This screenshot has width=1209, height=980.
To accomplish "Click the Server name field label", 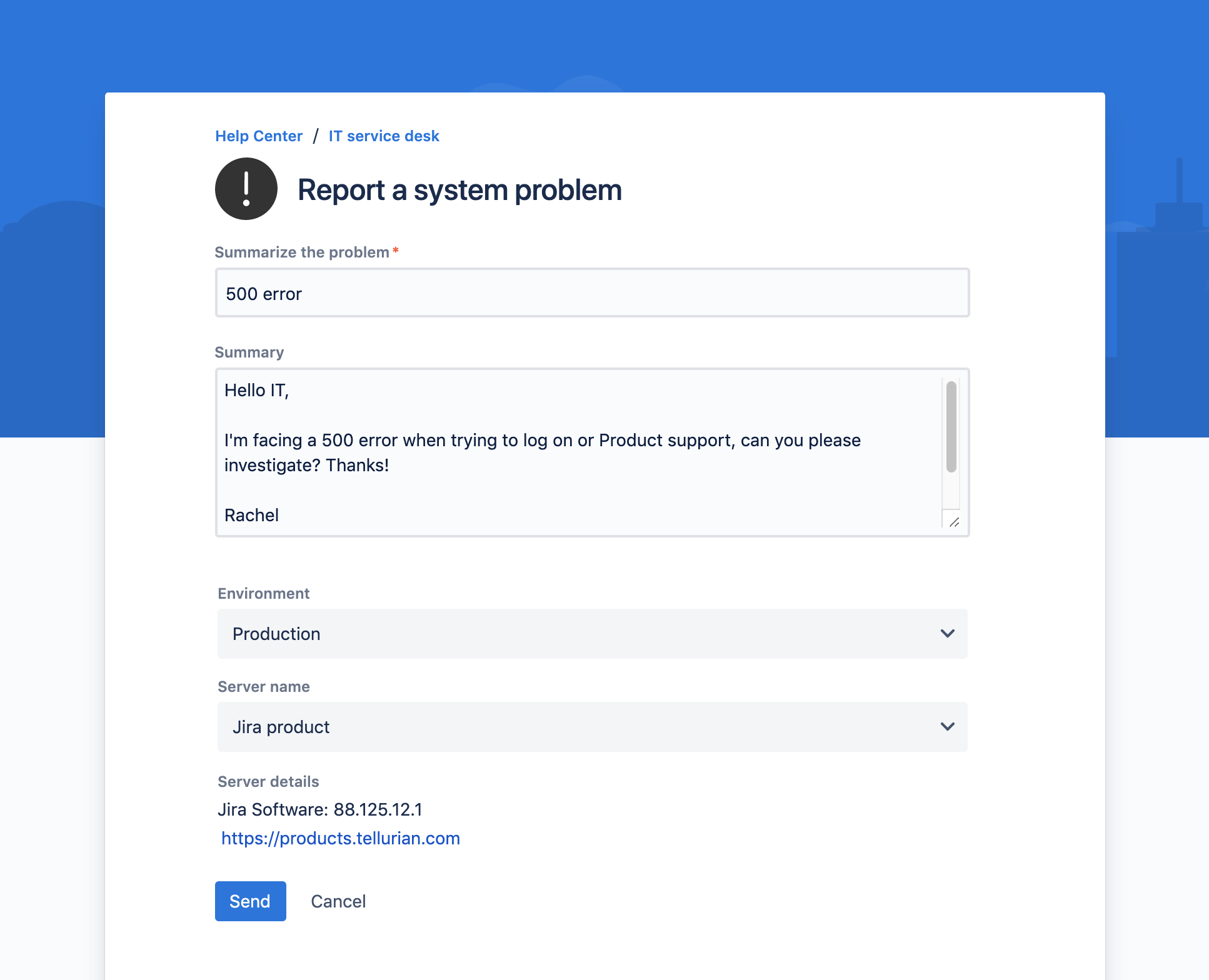I will [x=264, y=686].
